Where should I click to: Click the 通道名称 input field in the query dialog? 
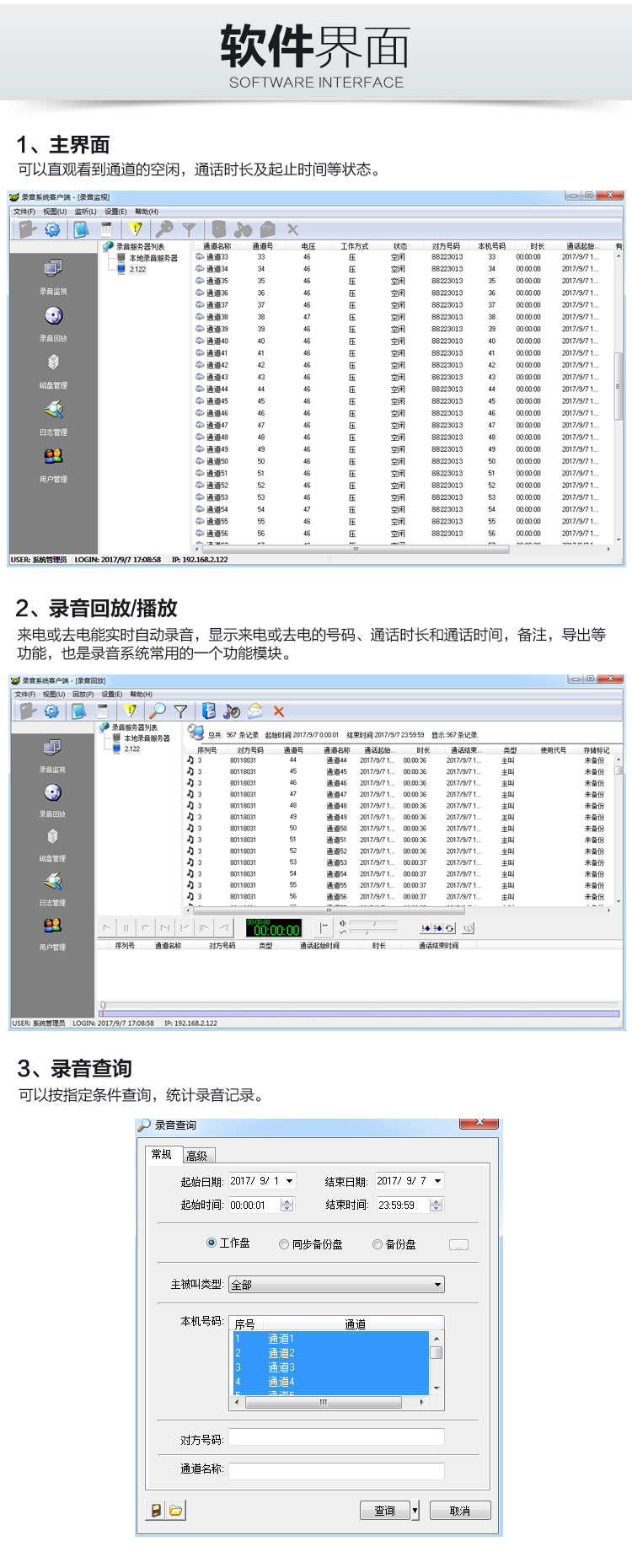336,1471
